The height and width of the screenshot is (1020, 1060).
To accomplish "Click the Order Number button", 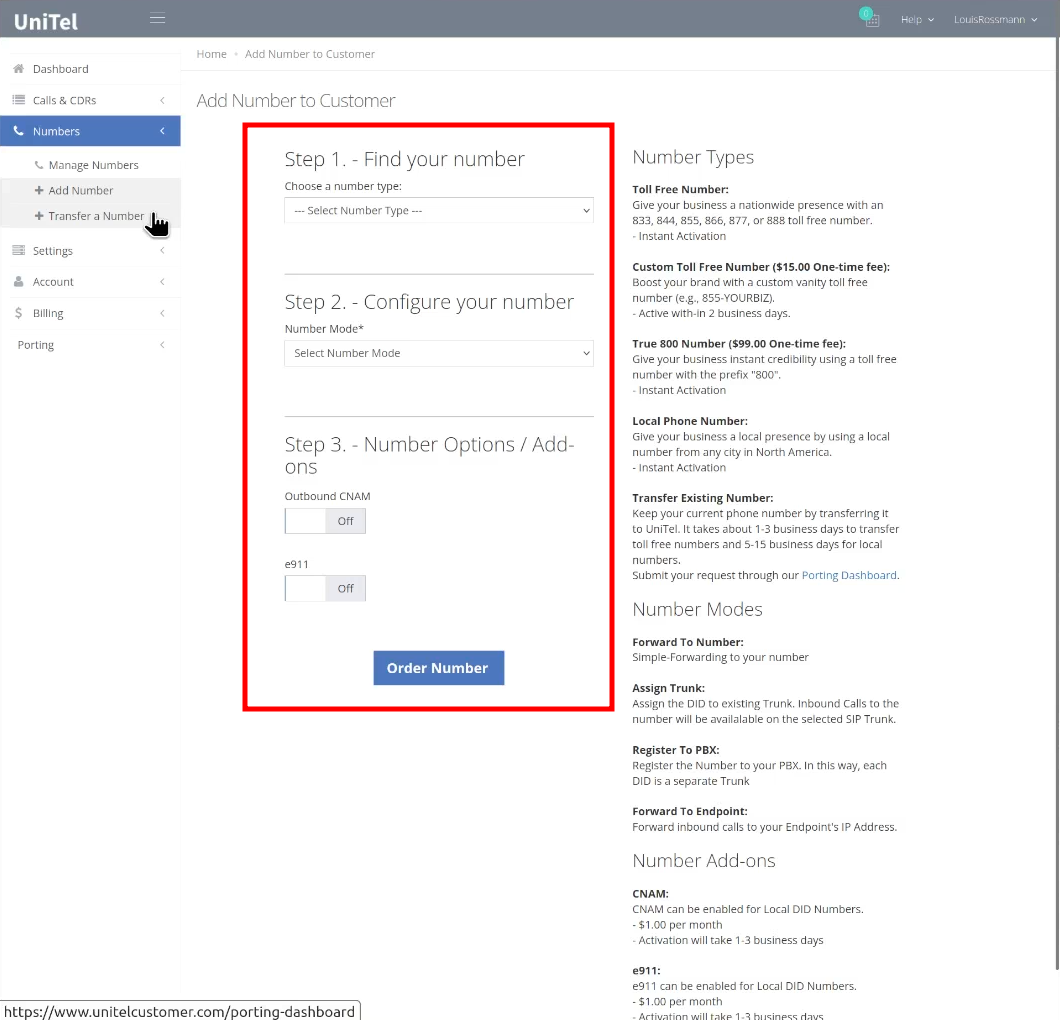I will 439,668.
